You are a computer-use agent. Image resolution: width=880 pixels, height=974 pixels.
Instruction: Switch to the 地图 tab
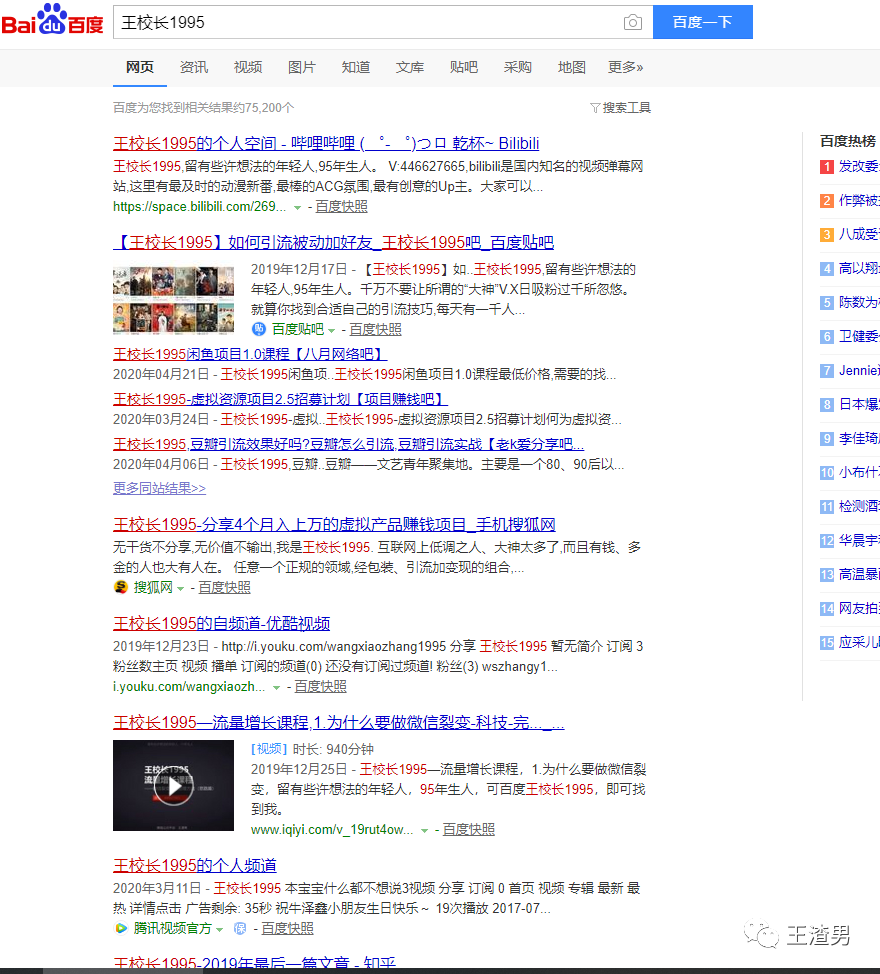[572, 67]
